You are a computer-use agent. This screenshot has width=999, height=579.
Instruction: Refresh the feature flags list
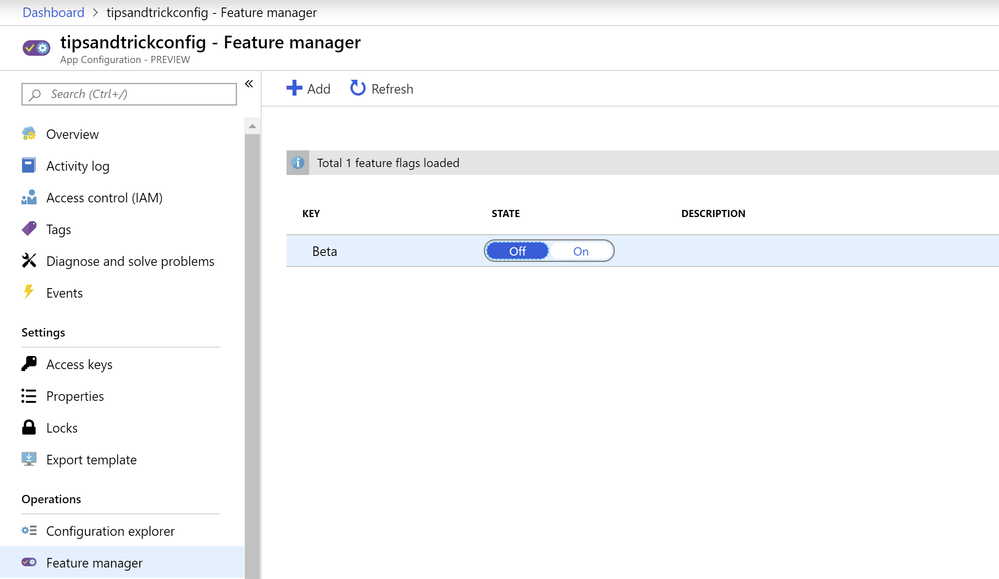pyautogui.click(x=381, y=89)
